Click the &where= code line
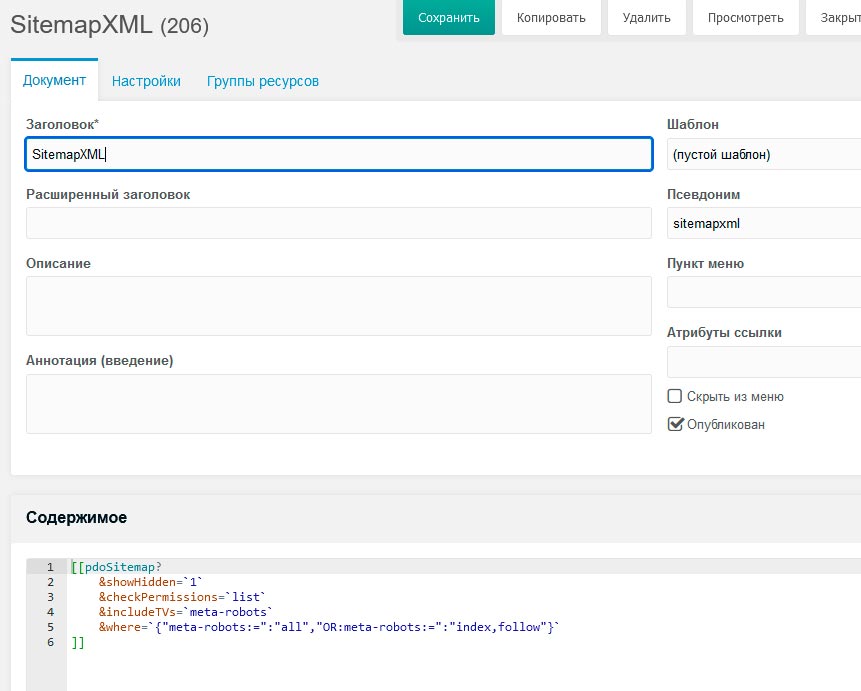 click(329, 627)
